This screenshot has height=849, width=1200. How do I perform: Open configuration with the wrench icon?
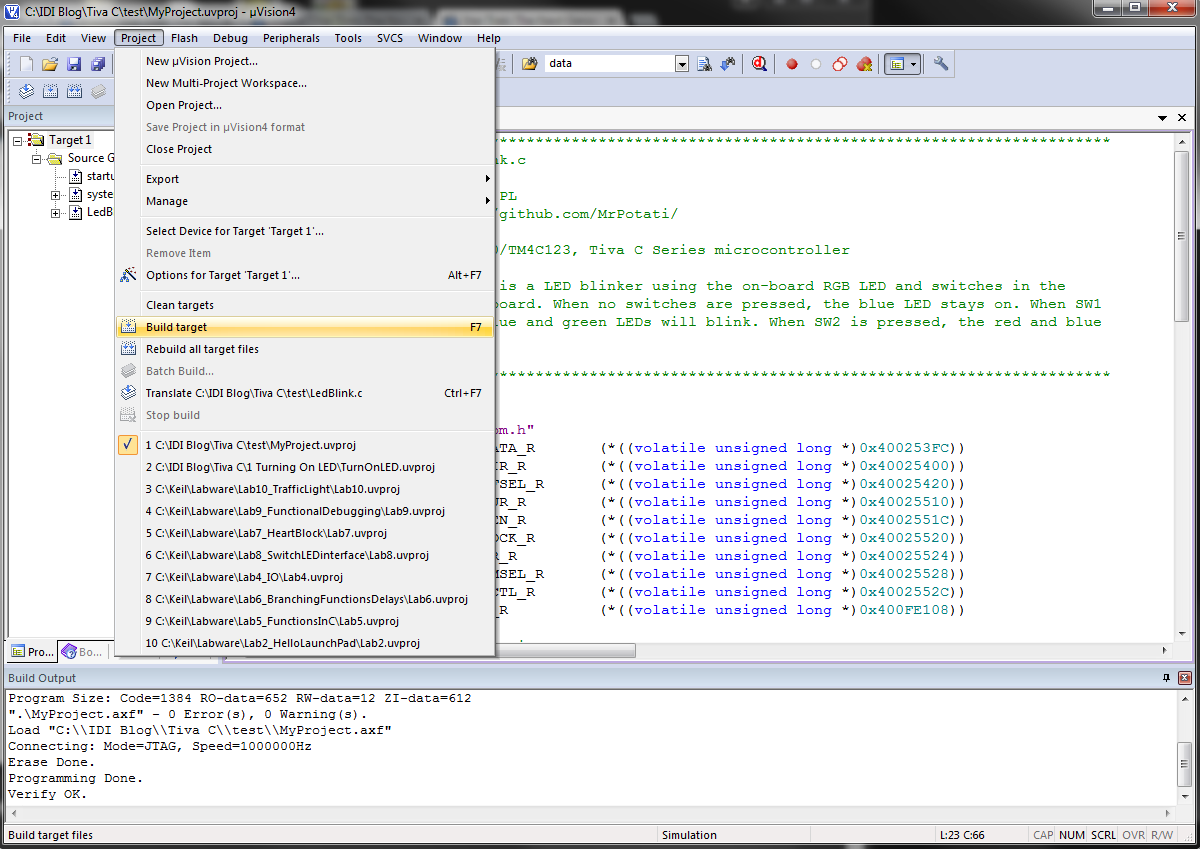click(x=941, y=63)
